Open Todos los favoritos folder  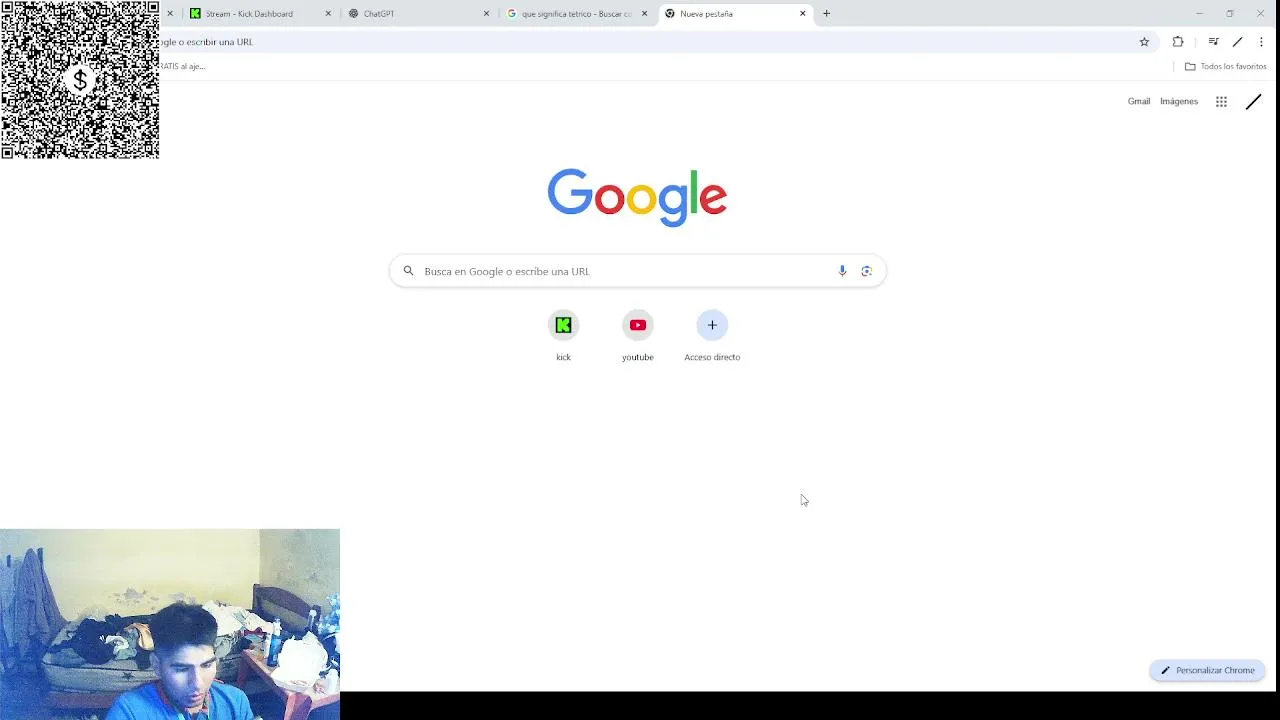click(1225, 66)
